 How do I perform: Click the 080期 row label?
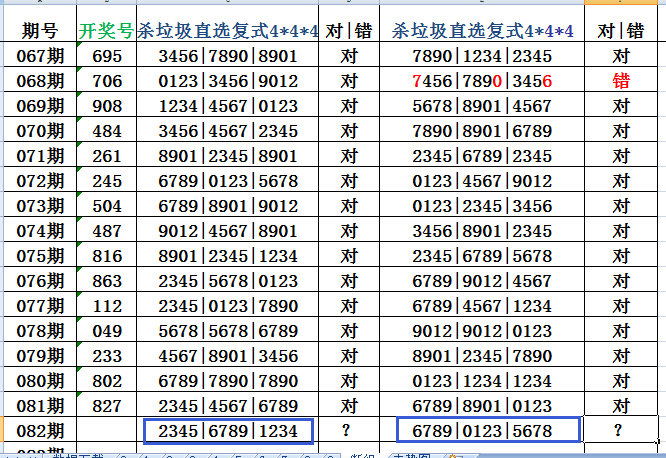tap(40, 381)
